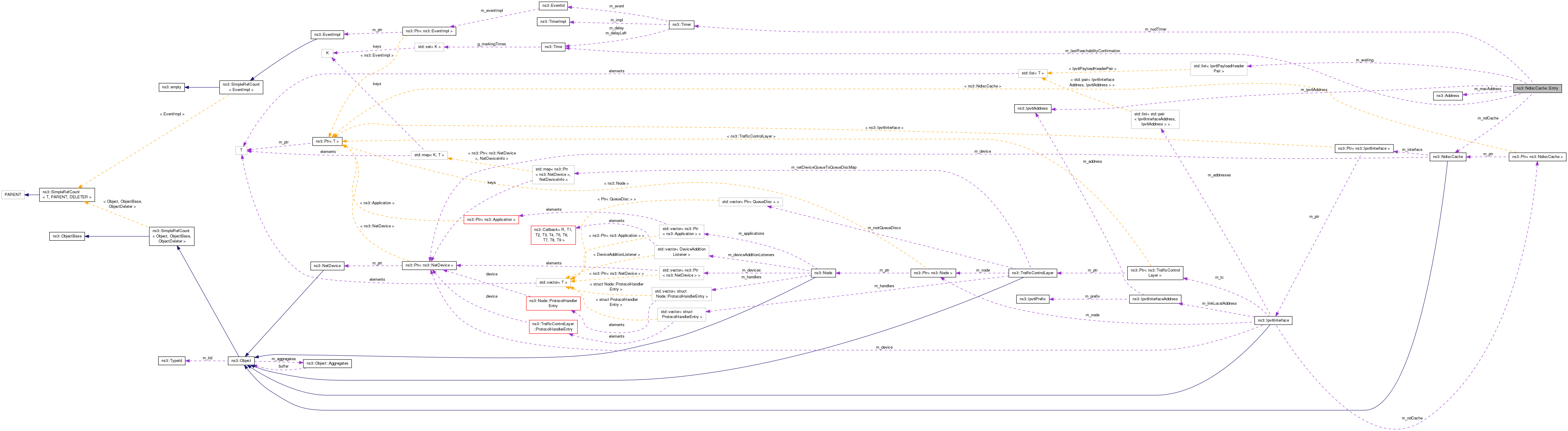
Task: Click std::vector< struct ProtocolHandlerEntry > node
Action: point(682,314)
